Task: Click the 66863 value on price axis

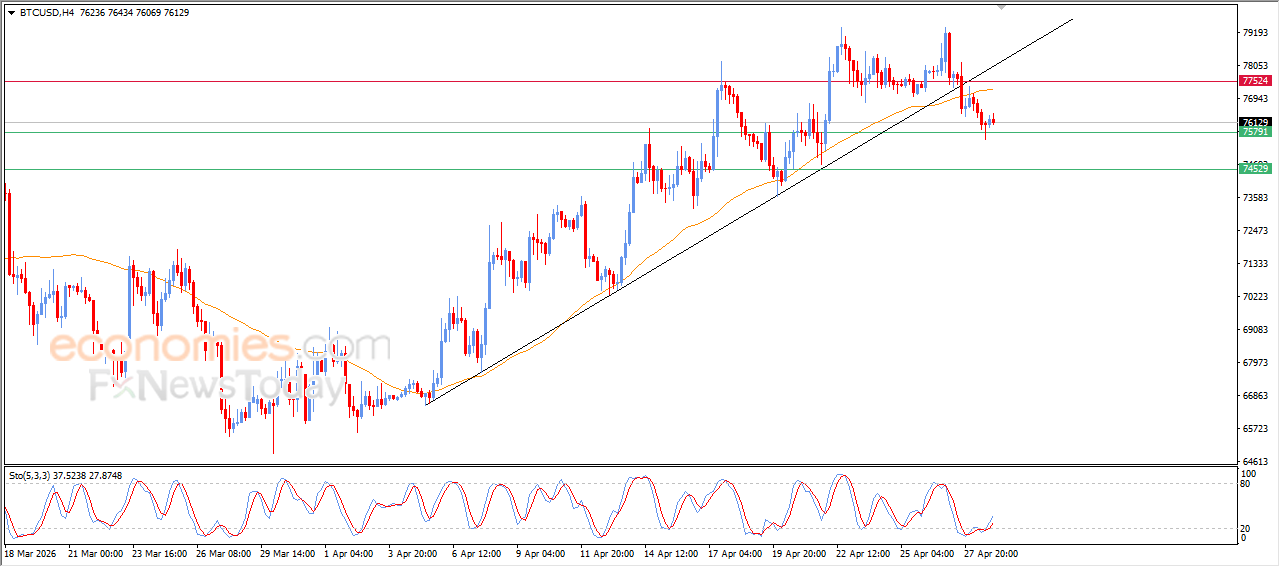Action: (1254, 396)
